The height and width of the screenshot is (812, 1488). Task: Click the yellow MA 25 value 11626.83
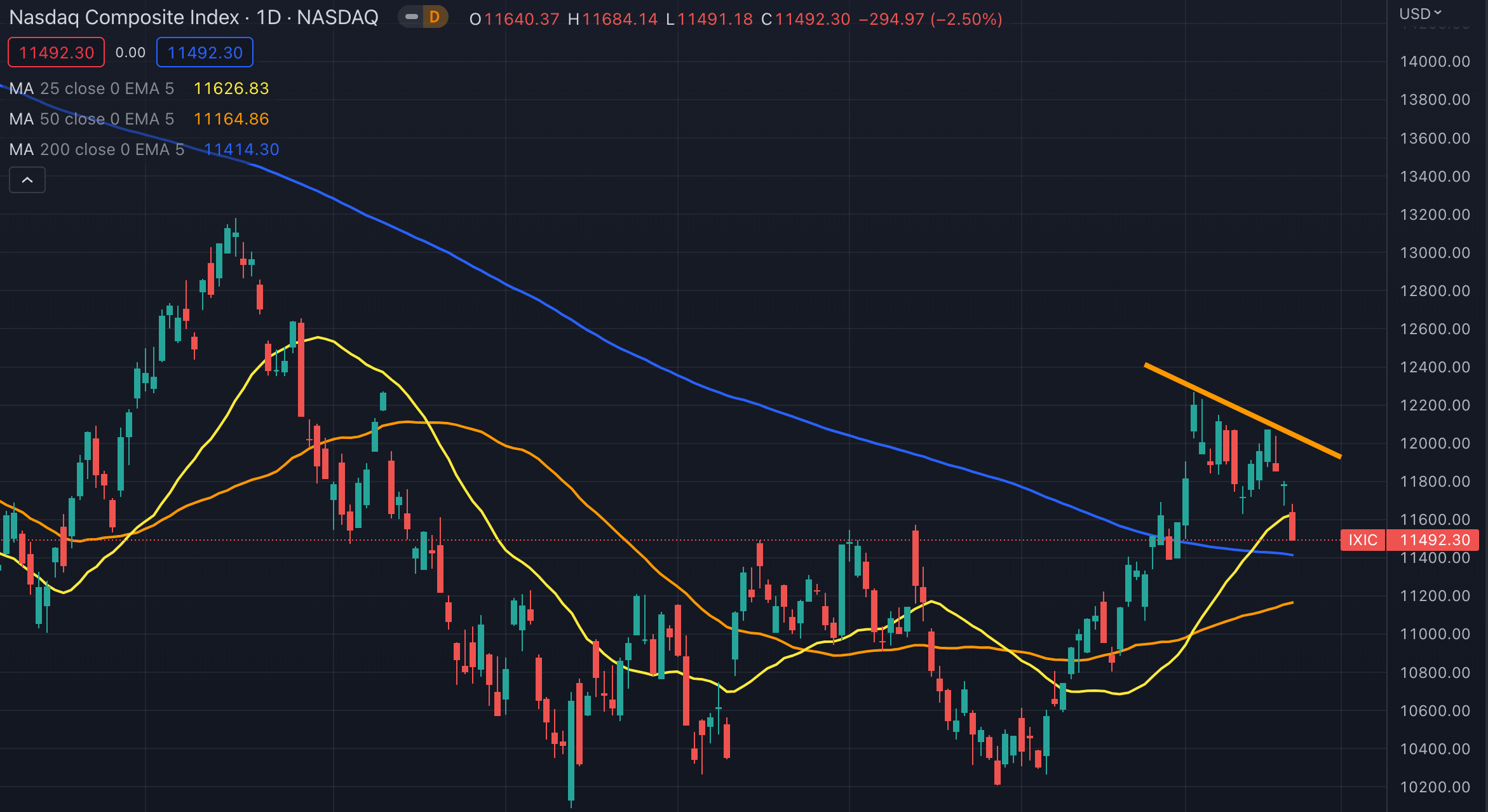pos(231,88)
